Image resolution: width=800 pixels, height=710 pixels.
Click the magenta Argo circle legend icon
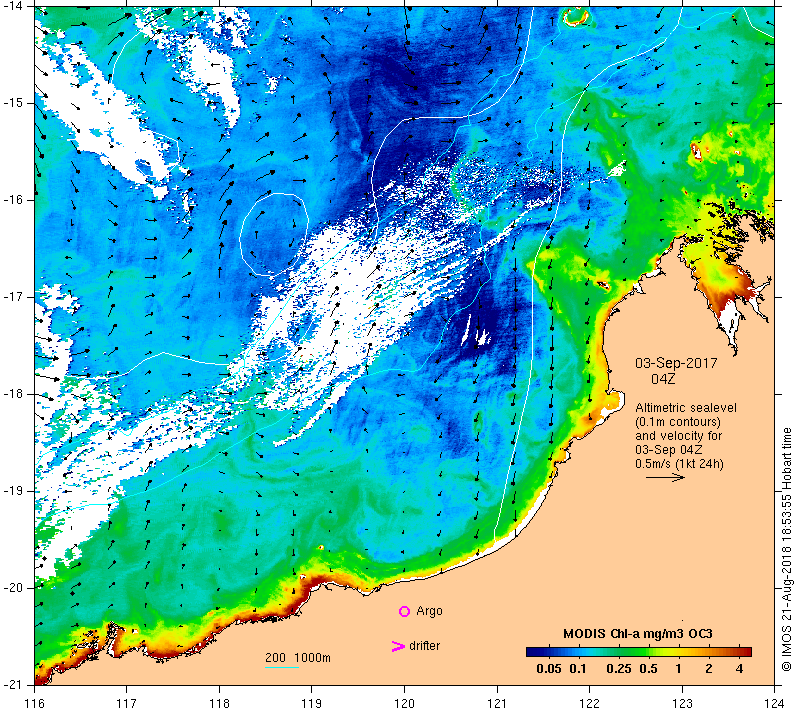404,611
